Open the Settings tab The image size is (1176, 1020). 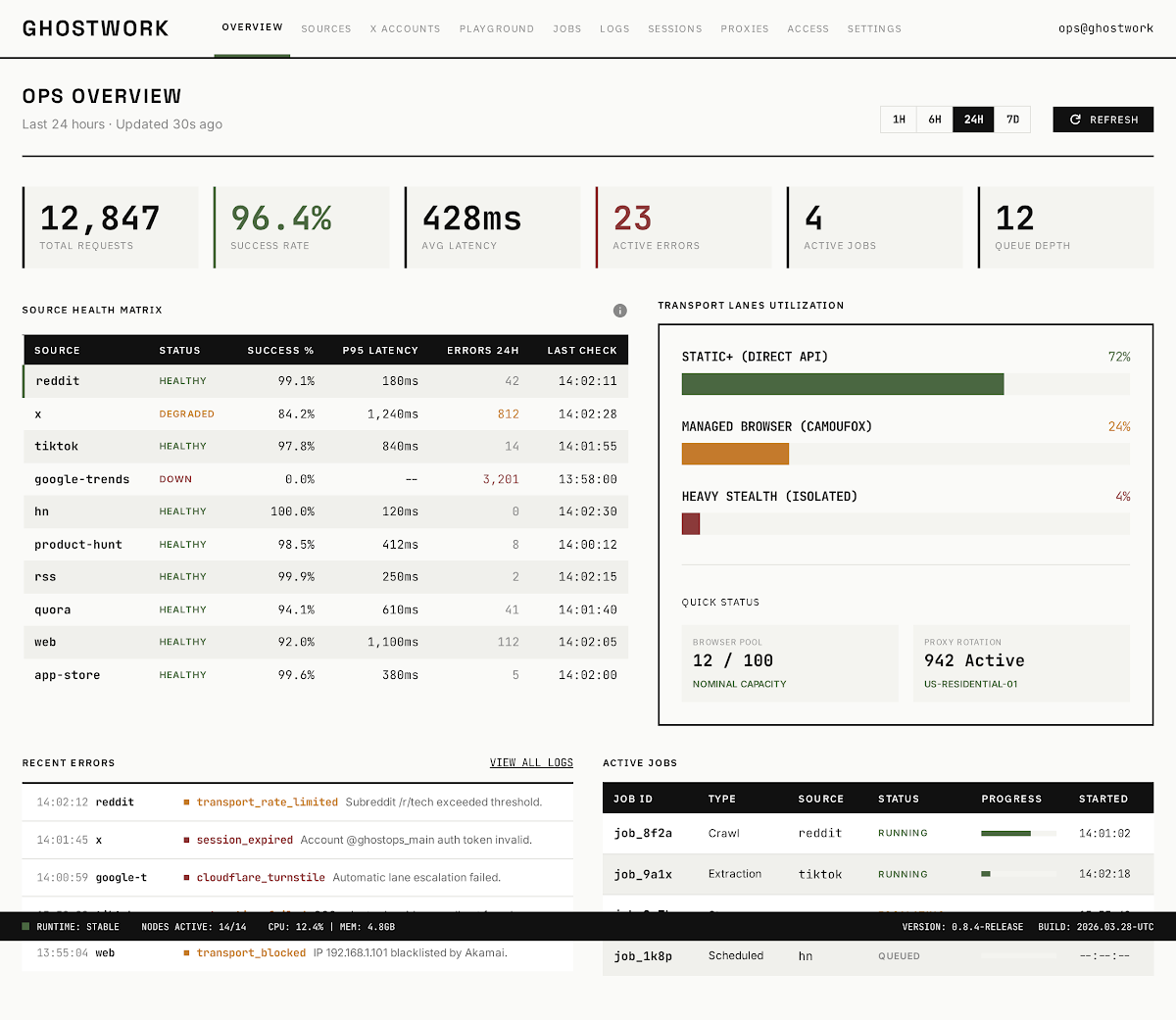click(874, 29)
